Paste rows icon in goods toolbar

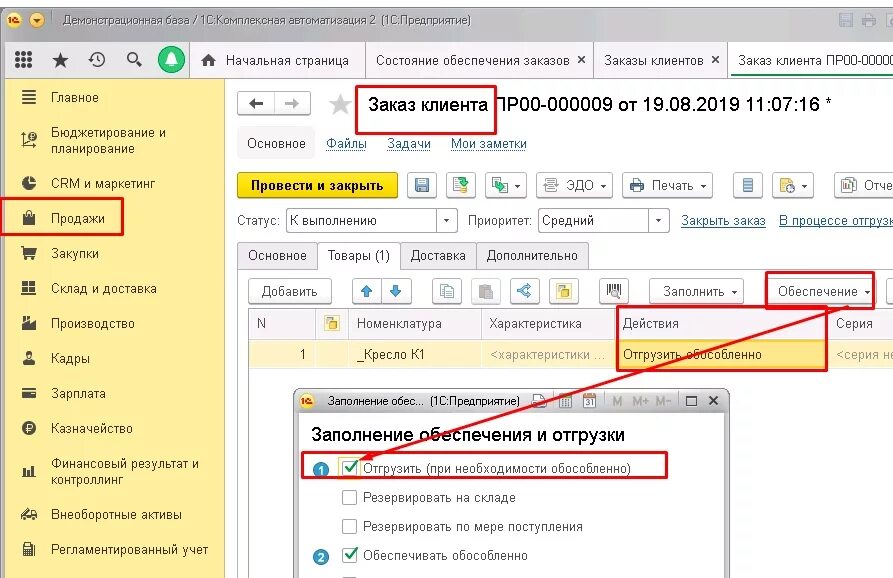(486, 291)
